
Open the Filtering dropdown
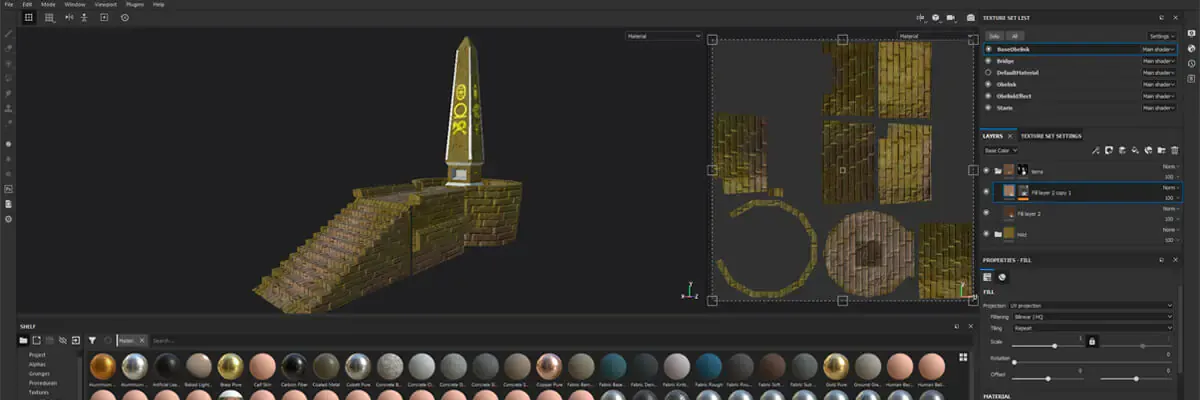coord(1094,316)
